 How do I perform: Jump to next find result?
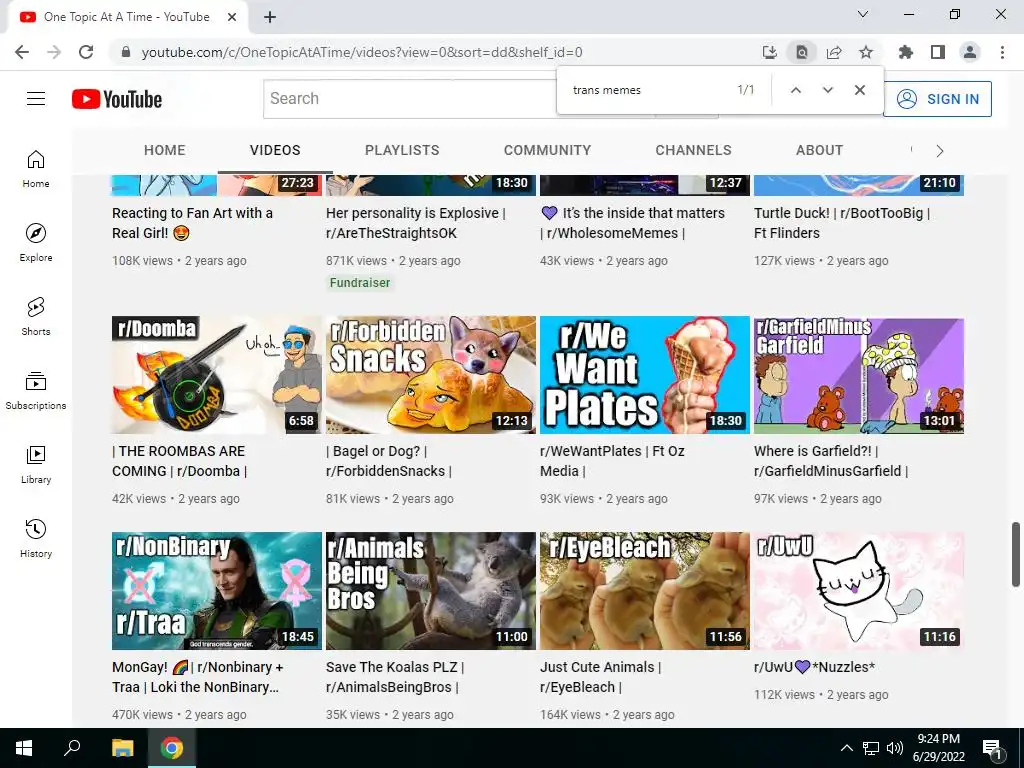(x=827, y=90)
